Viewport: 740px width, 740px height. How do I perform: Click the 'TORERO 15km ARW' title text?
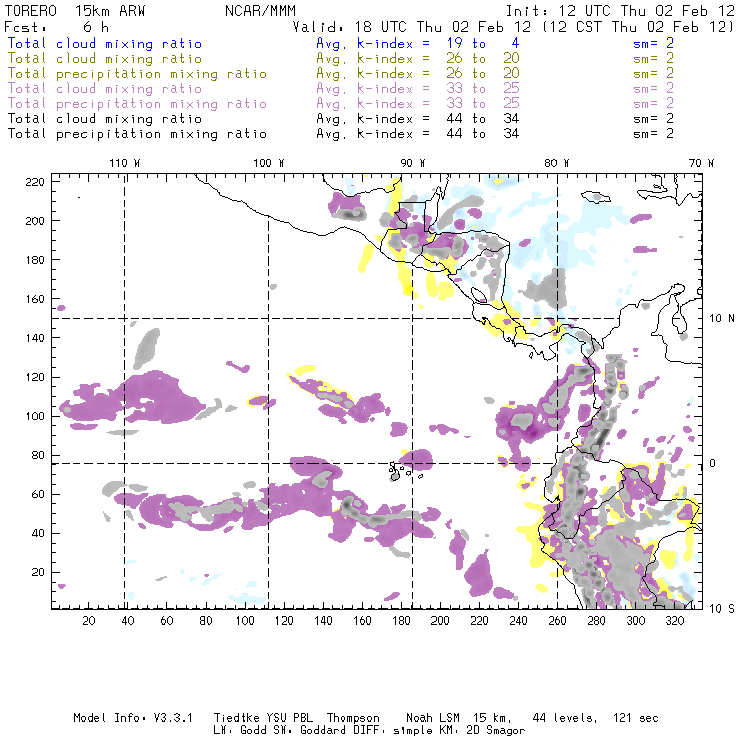(x=75, y=11)
